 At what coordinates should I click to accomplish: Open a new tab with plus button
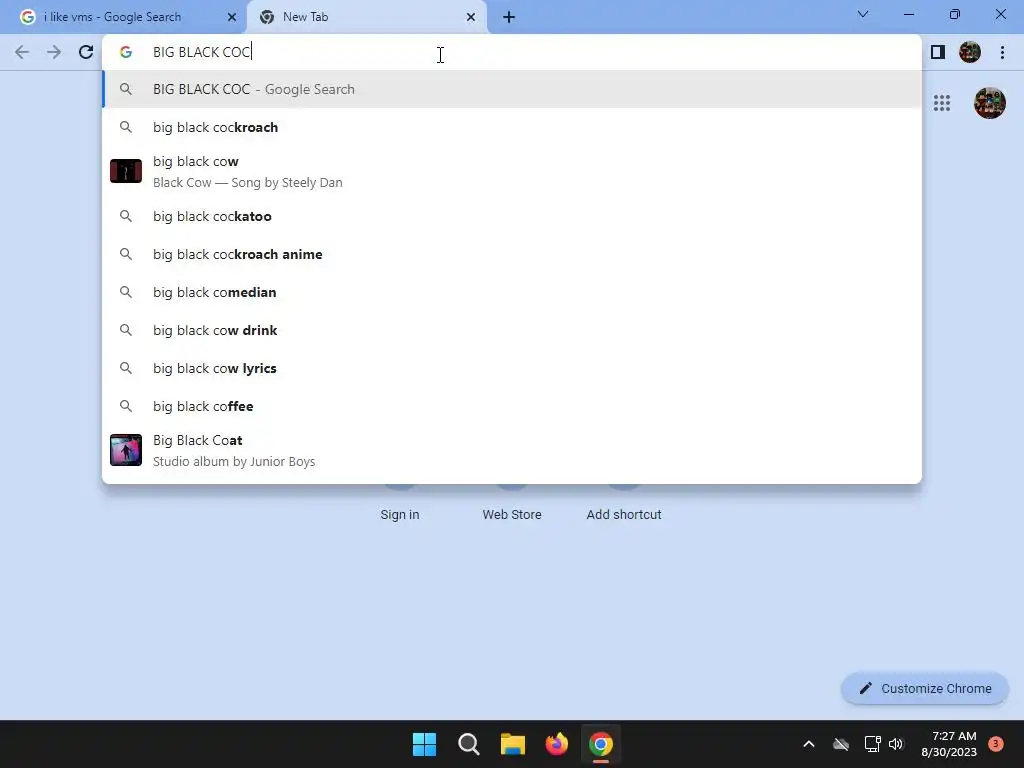[509, 17]
